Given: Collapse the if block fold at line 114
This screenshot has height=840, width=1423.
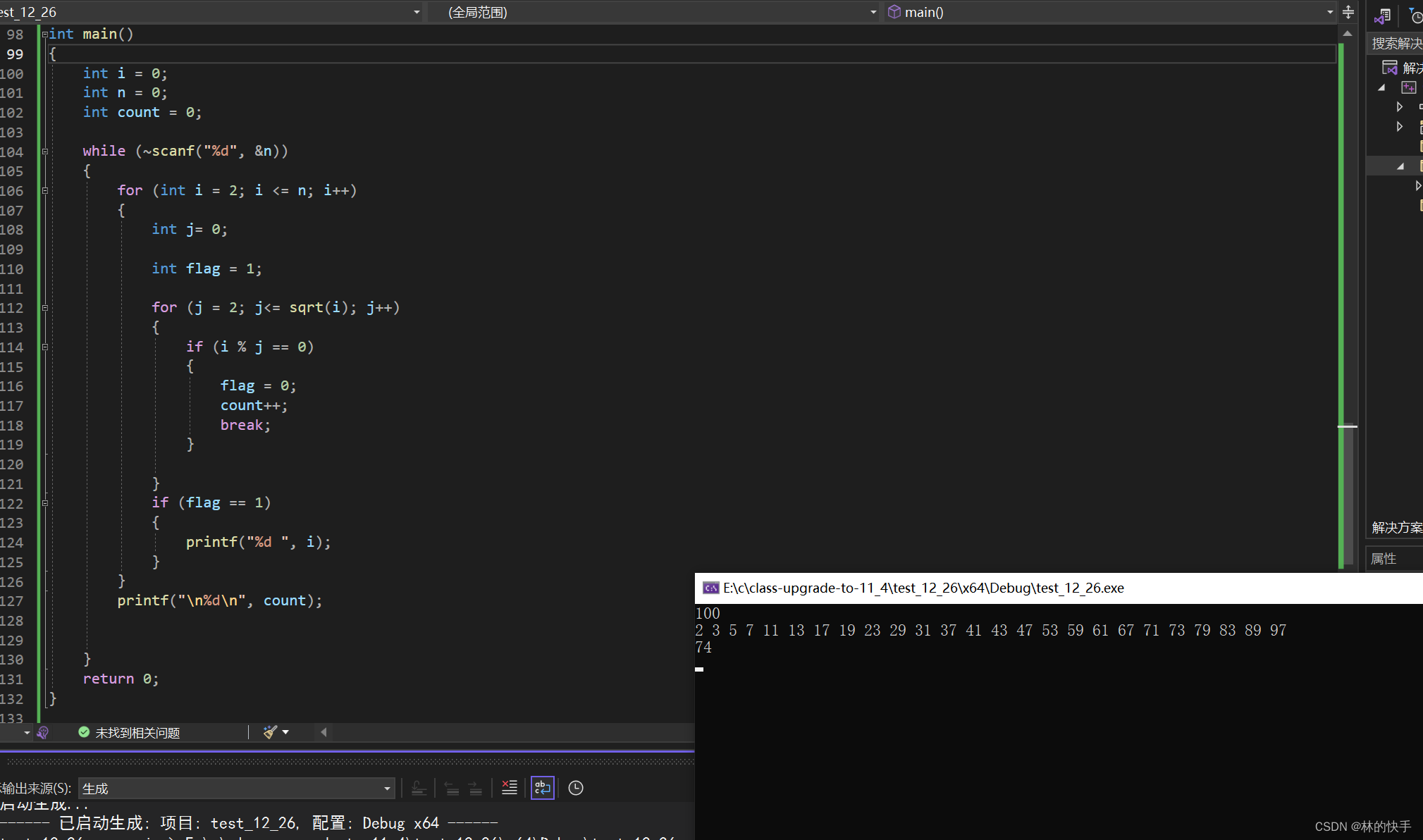Looking at the screenshot, I should 44,347.
